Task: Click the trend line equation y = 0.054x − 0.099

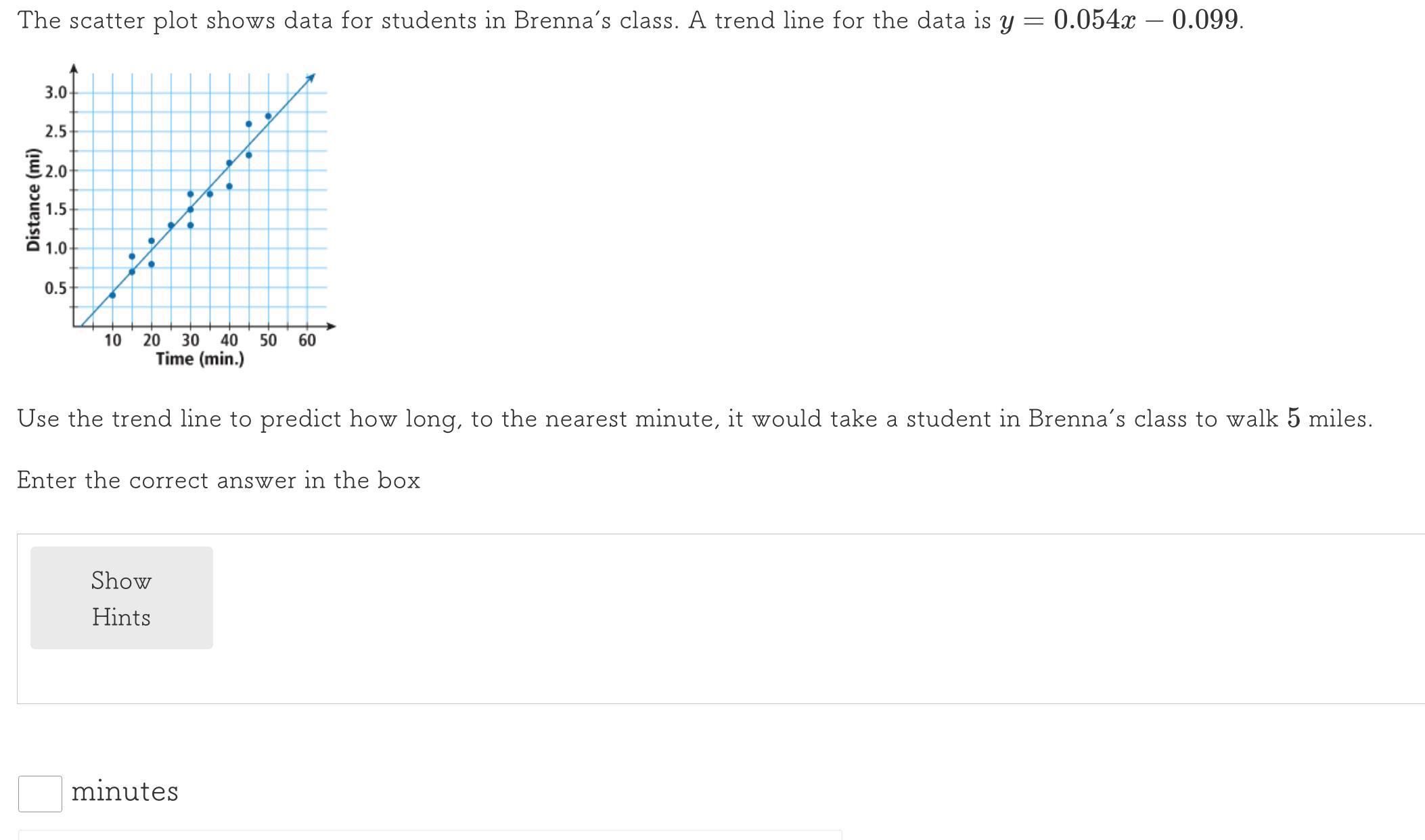Action: [x=1120, y=20]
